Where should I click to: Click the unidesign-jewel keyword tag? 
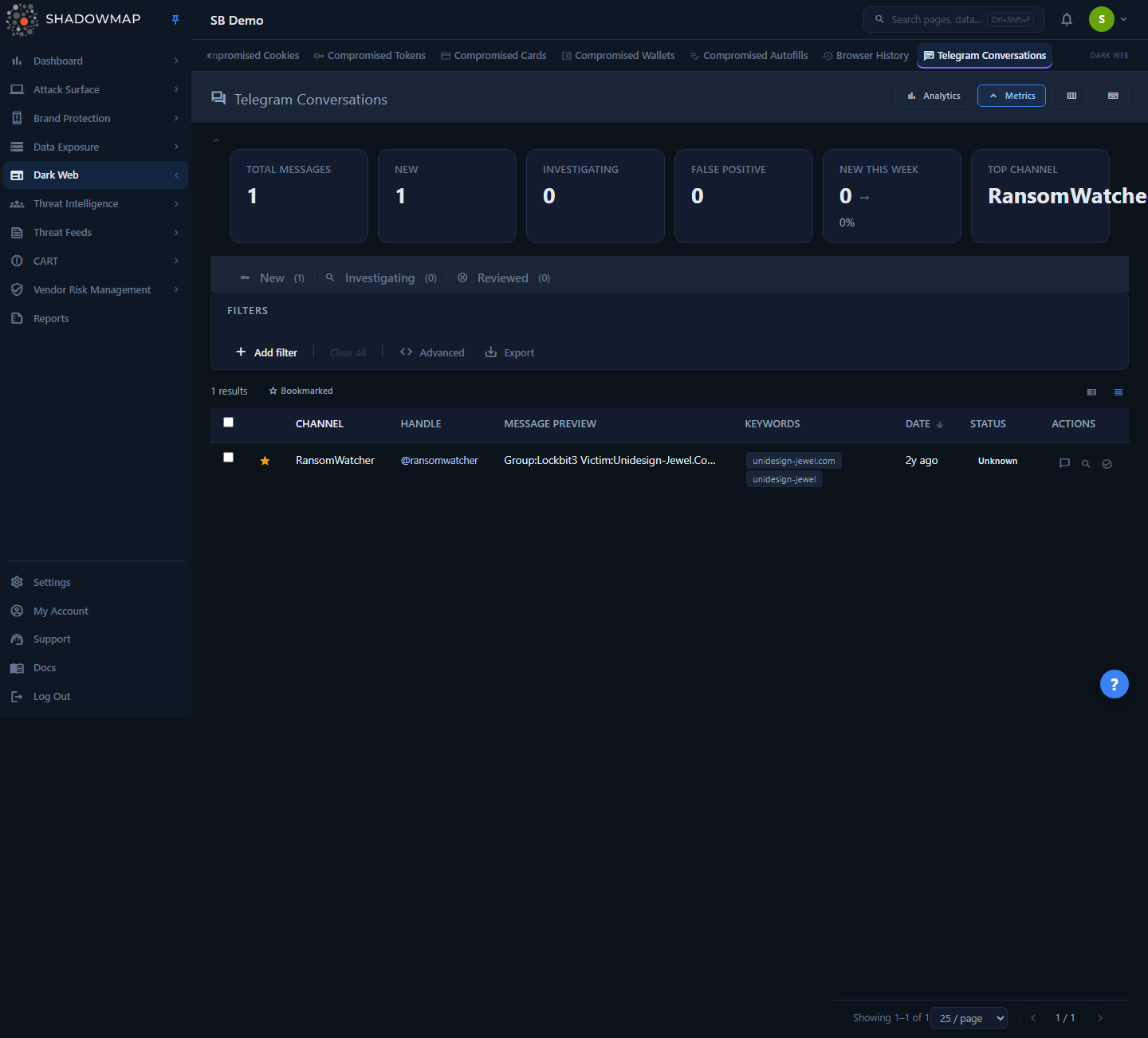(784, 479)
